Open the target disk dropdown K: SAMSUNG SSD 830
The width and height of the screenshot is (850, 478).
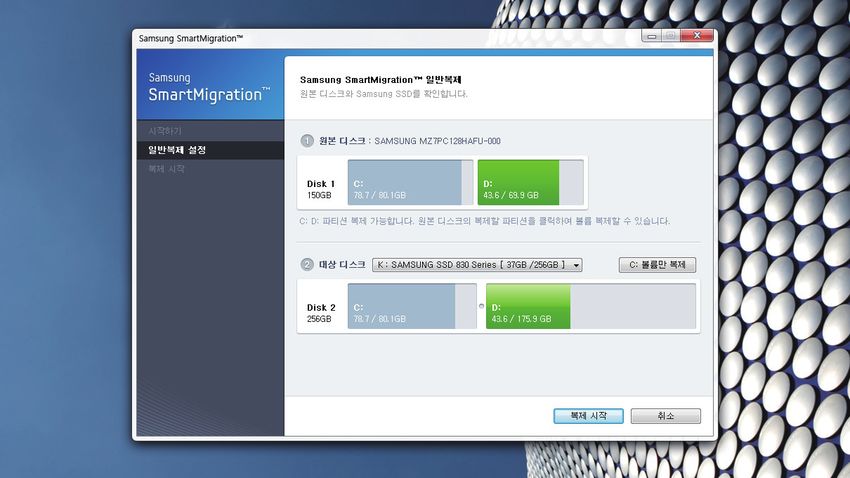pos(477,264)
